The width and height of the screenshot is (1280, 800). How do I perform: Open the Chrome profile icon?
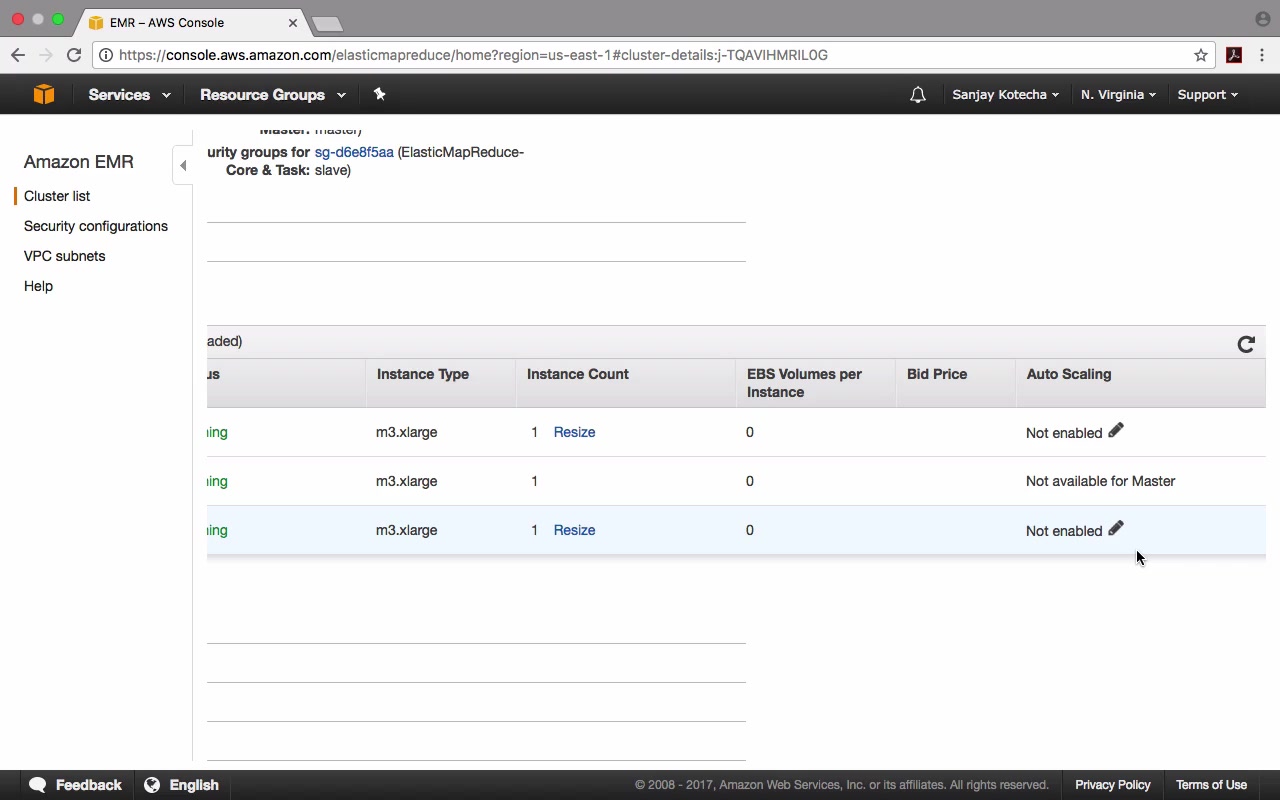coord(1262,19)
